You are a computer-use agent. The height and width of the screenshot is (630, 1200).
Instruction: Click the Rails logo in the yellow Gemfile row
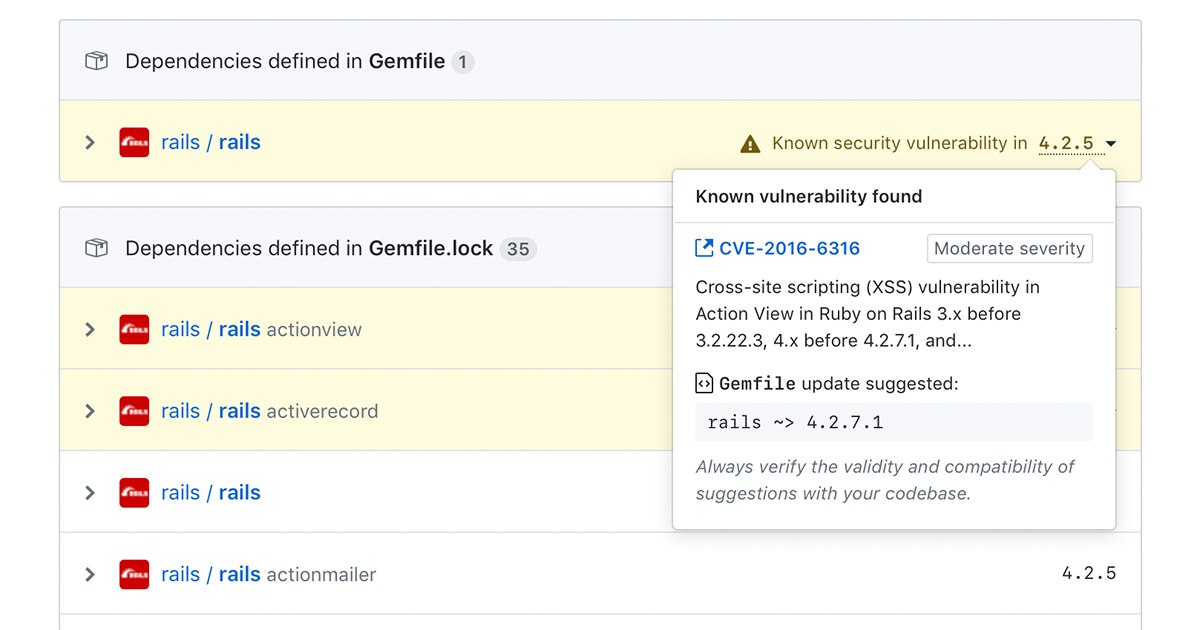134,143
